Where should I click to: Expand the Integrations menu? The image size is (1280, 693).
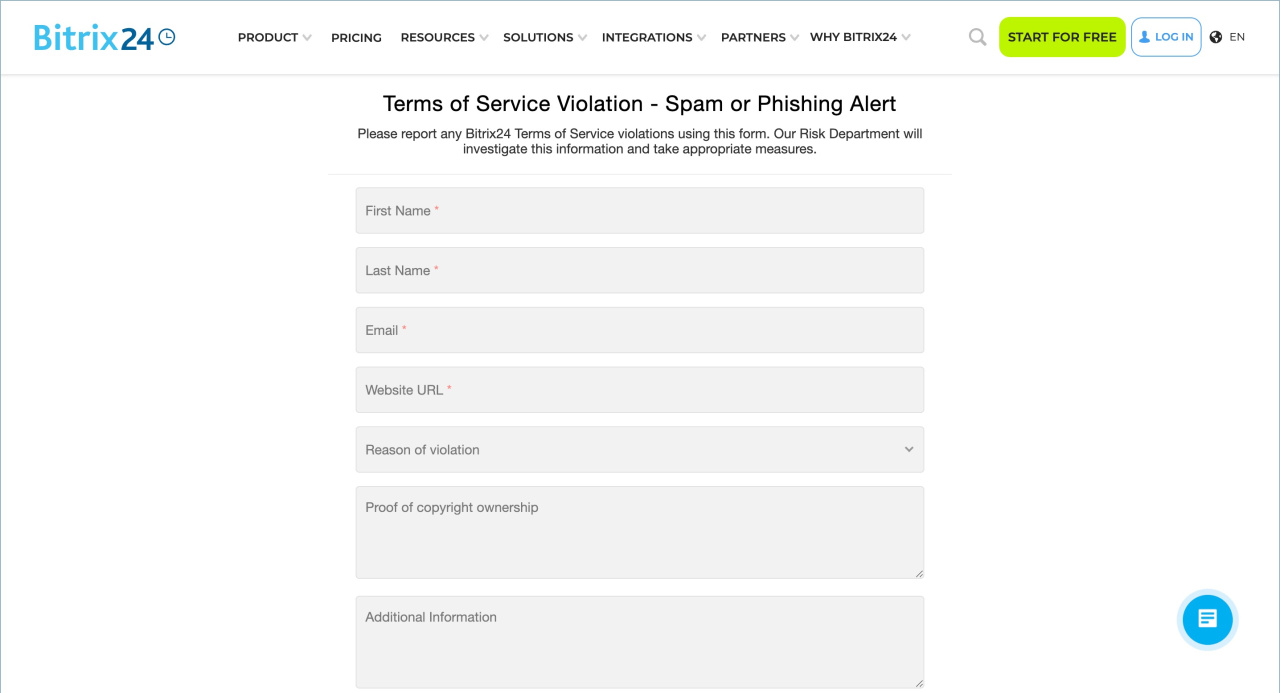tap(653, 37)
